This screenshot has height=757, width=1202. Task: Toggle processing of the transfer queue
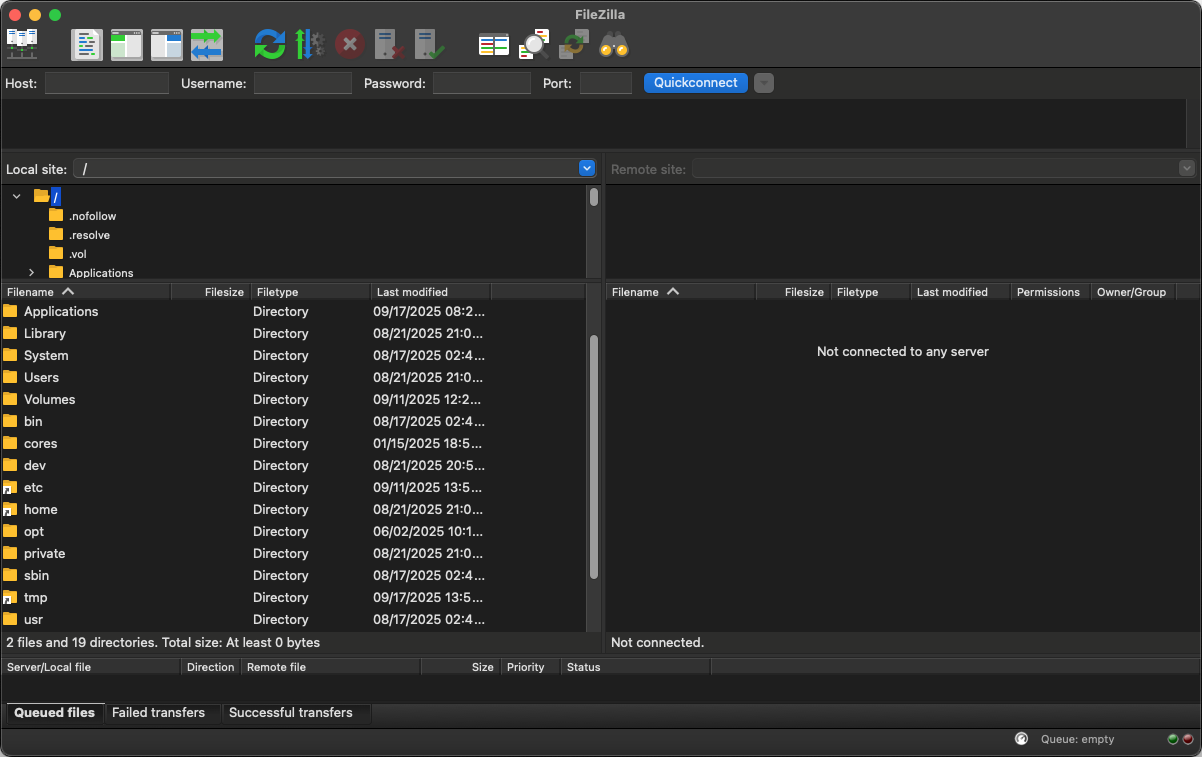pos(309,44)
